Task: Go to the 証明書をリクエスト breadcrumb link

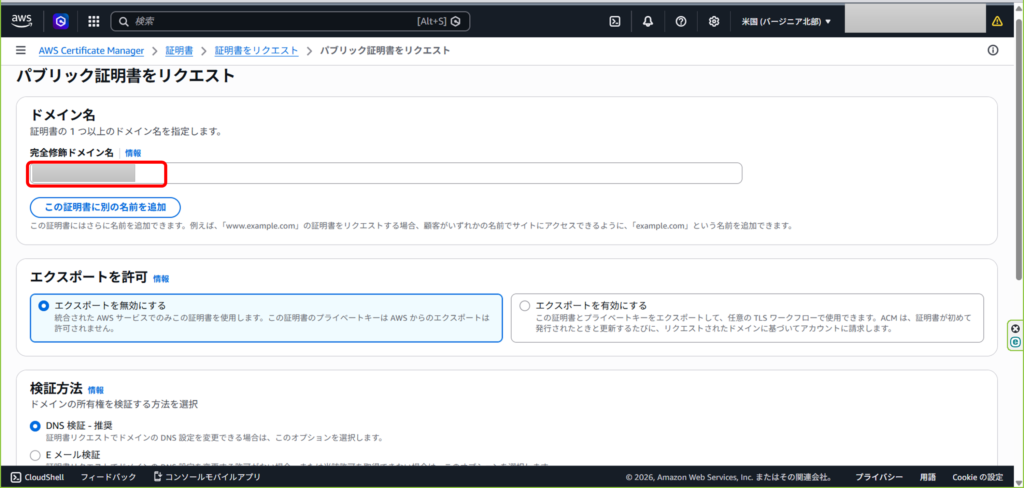Action: (x=256, y=50)
